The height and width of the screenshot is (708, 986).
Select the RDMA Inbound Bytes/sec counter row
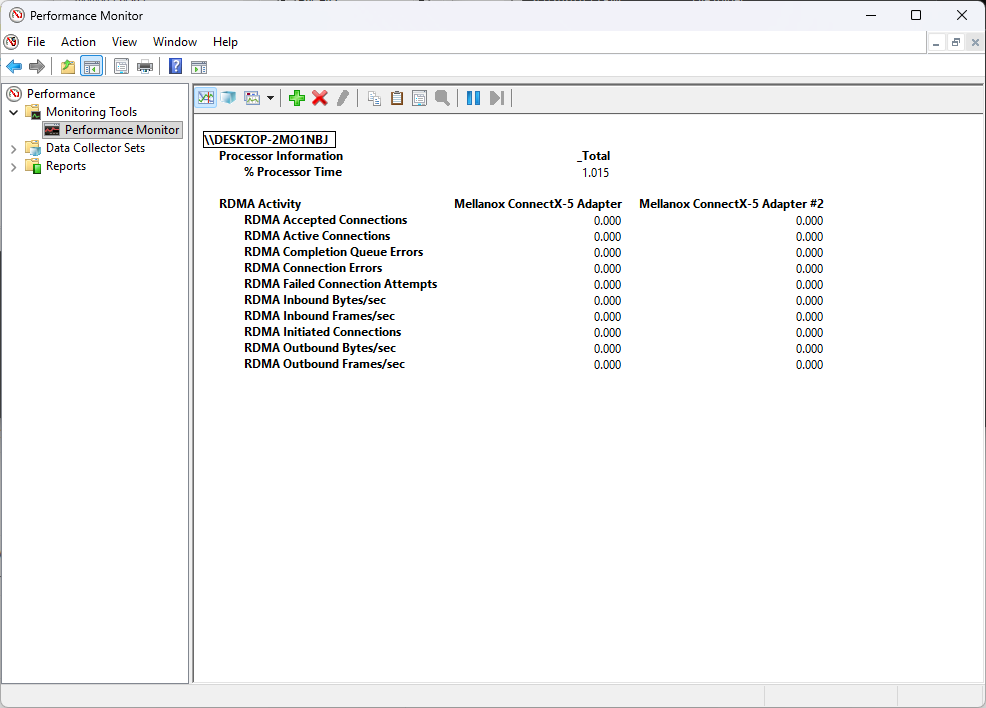pyautogui.click(x=314, y=300)
